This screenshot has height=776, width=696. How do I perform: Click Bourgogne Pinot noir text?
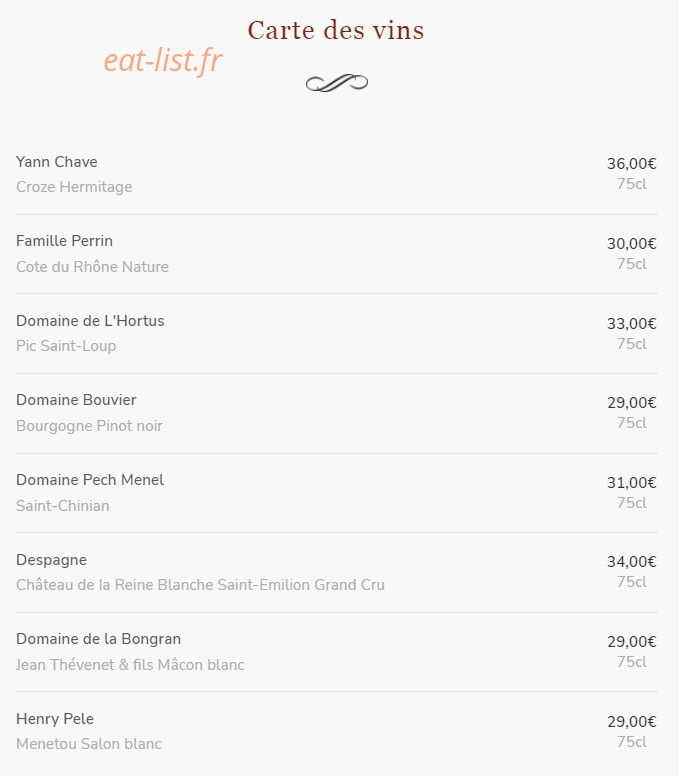(89, 426)
